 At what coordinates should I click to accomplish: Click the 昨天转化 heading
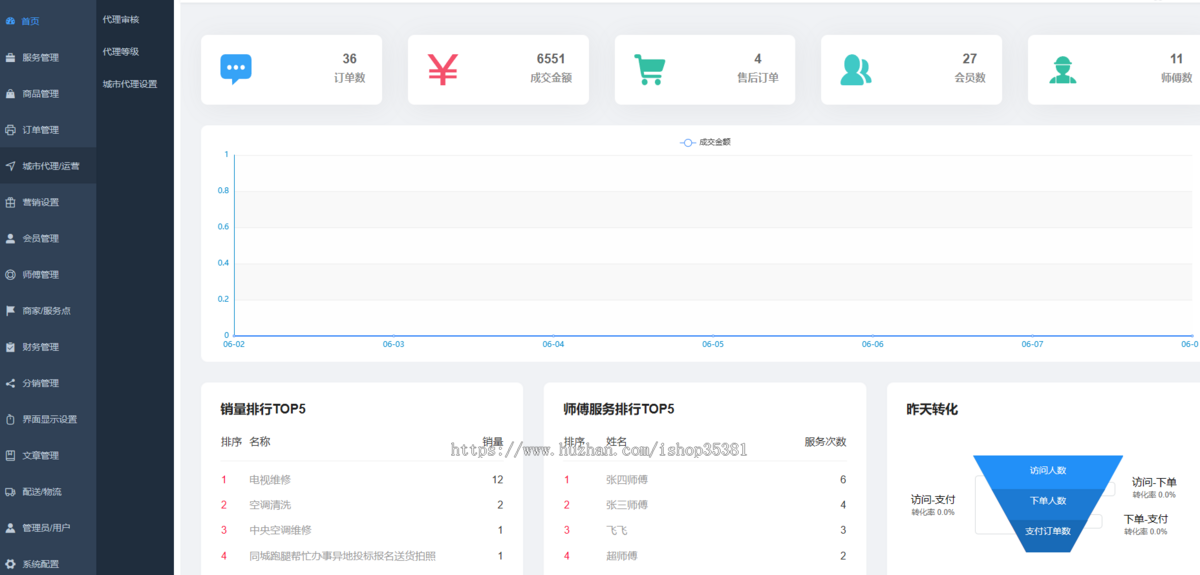coord(932,410)
